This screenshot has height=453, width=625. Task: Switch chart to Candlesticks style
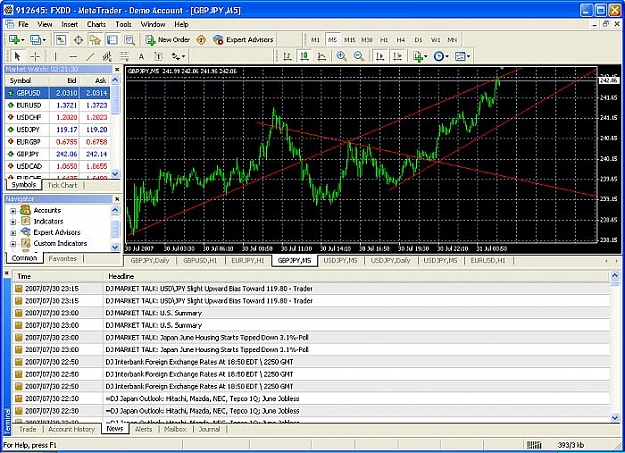[305, 56]
